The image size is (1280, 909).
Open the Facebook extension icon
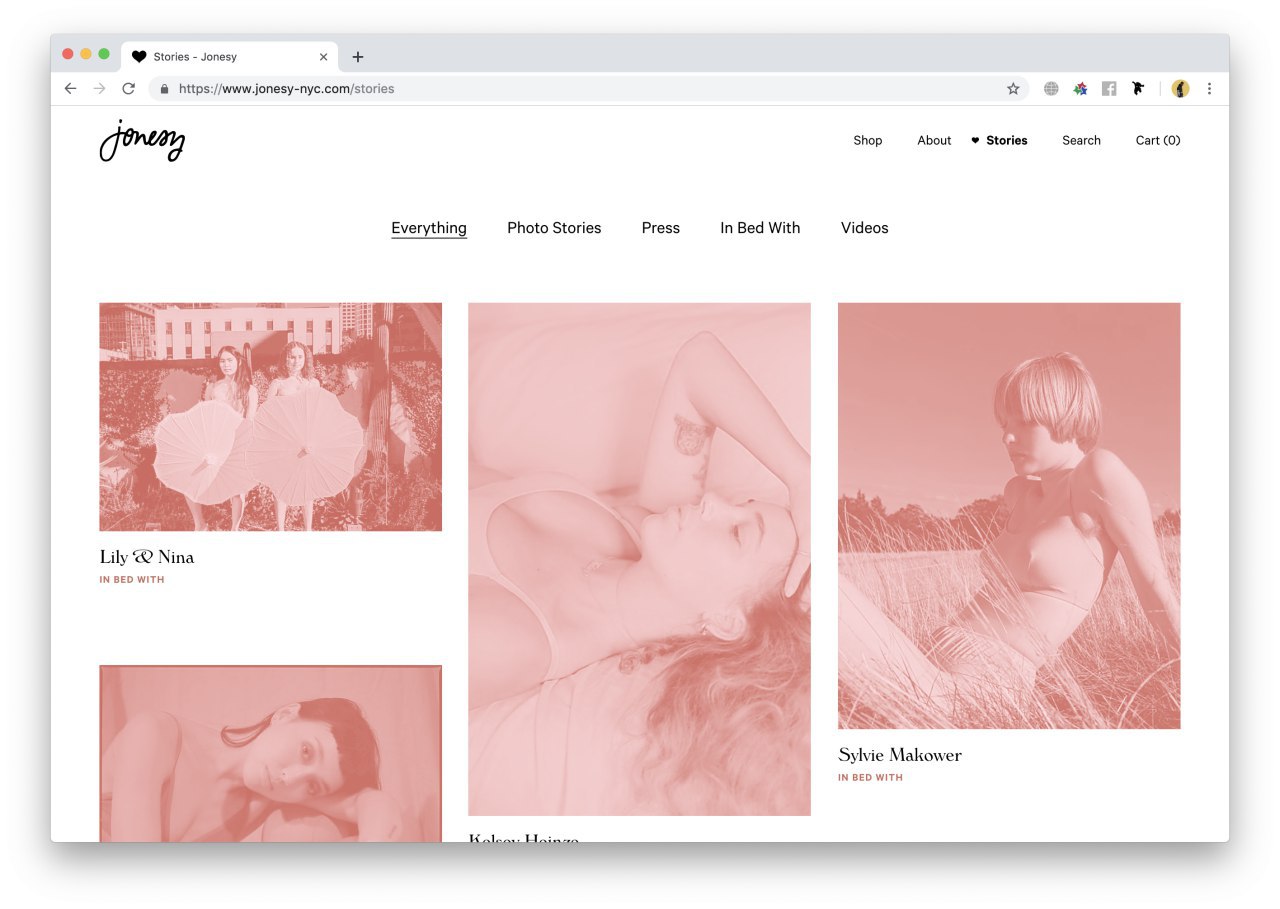point(1109,88)
